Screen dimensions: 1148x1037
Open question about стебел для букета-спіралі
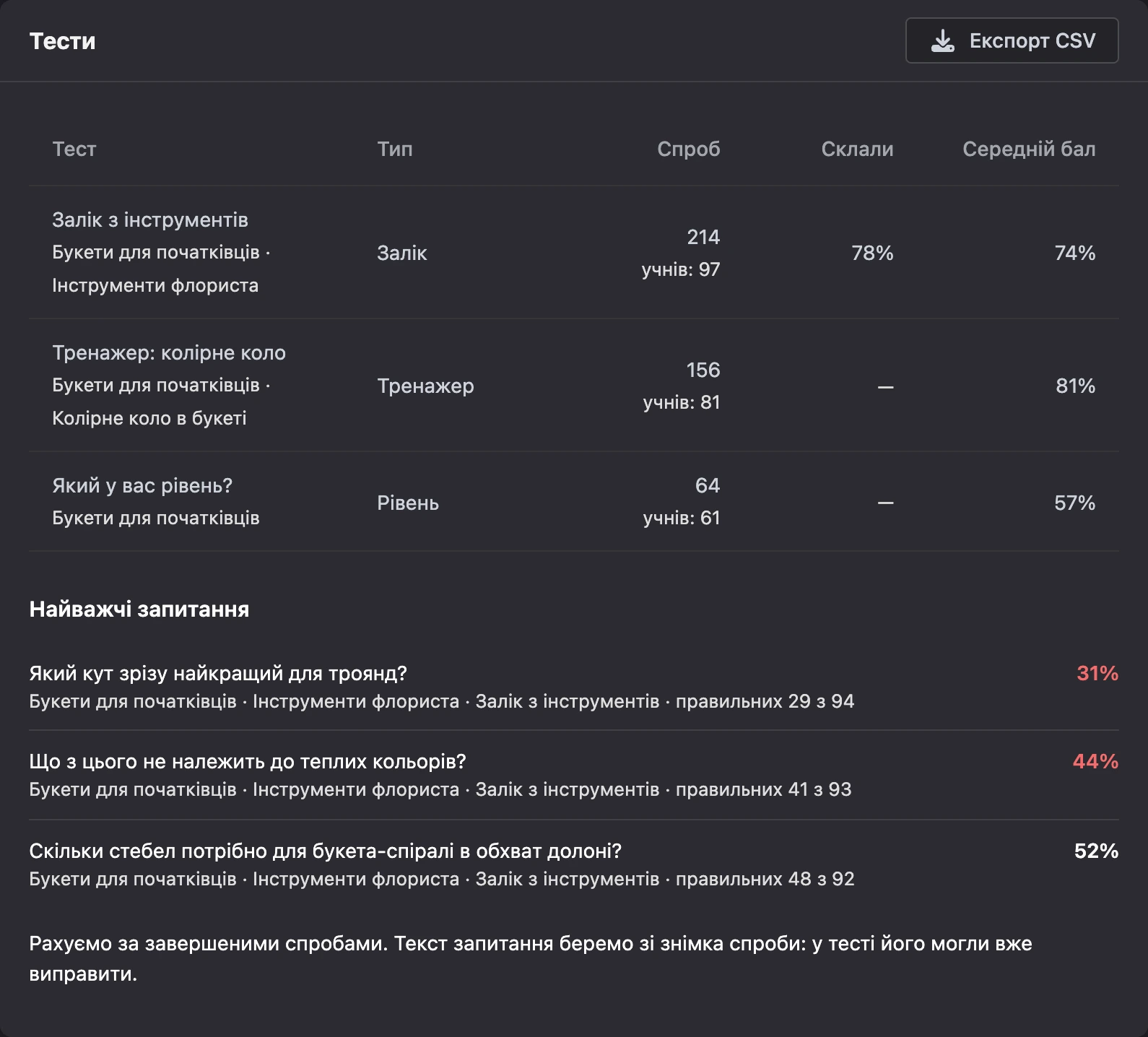pyautogui.click(x=326, y=851)
